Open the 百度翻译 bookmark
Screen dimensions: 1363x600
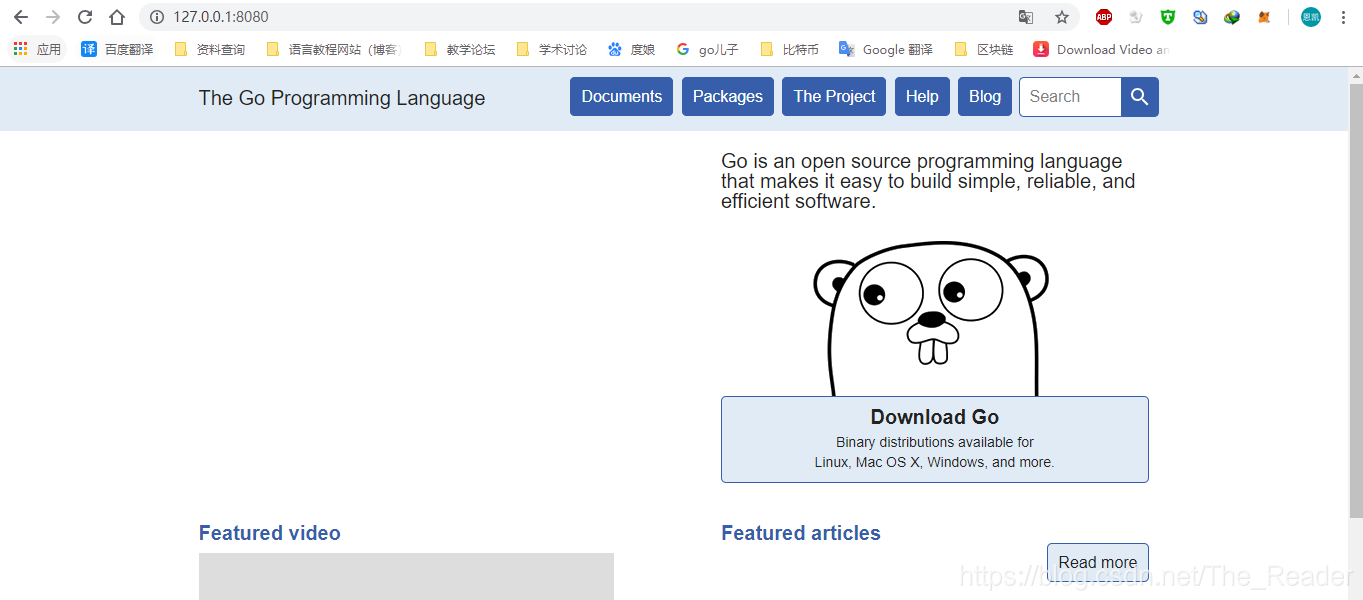118,49
